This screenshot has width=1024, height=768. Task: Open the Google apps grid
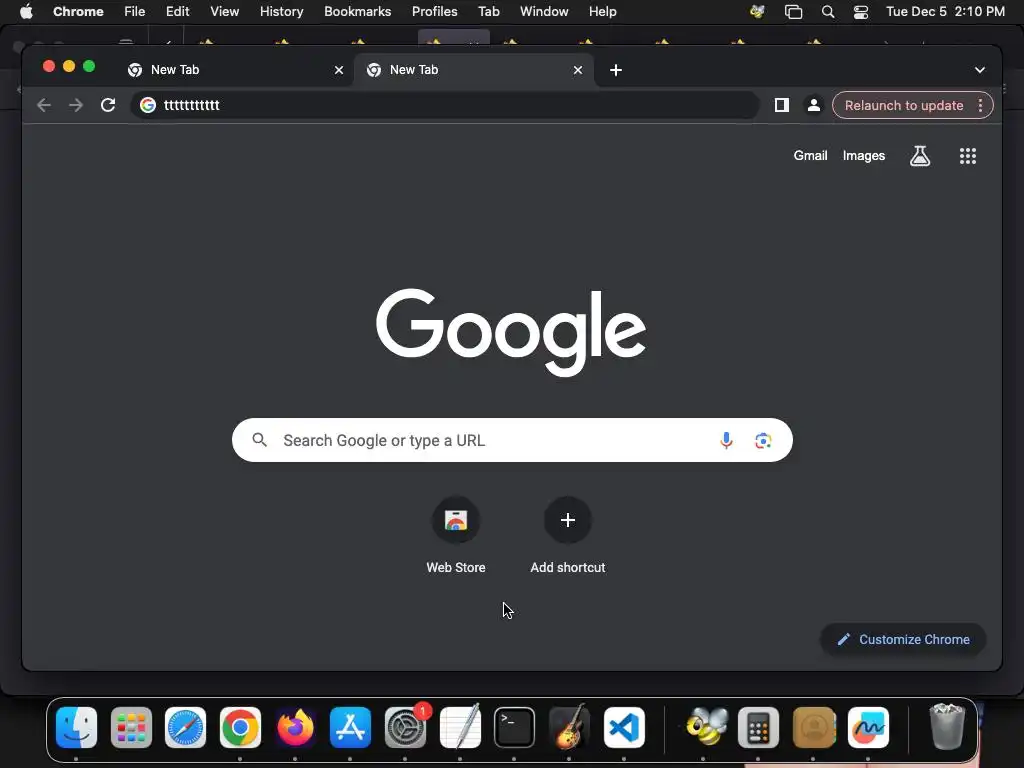(968, 155)
